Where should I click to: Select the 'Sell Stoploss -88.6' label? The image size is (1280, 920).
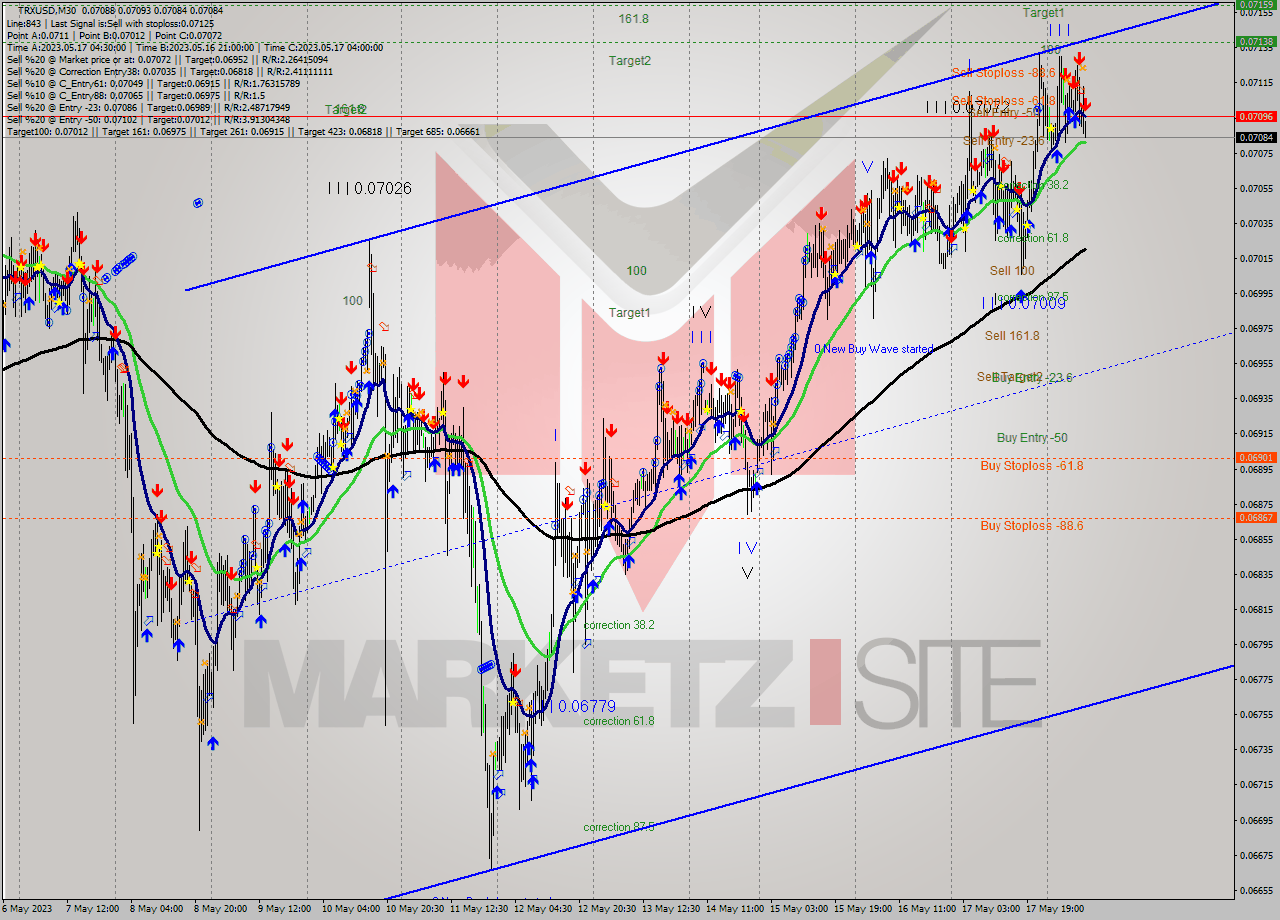pos(1003,73)
